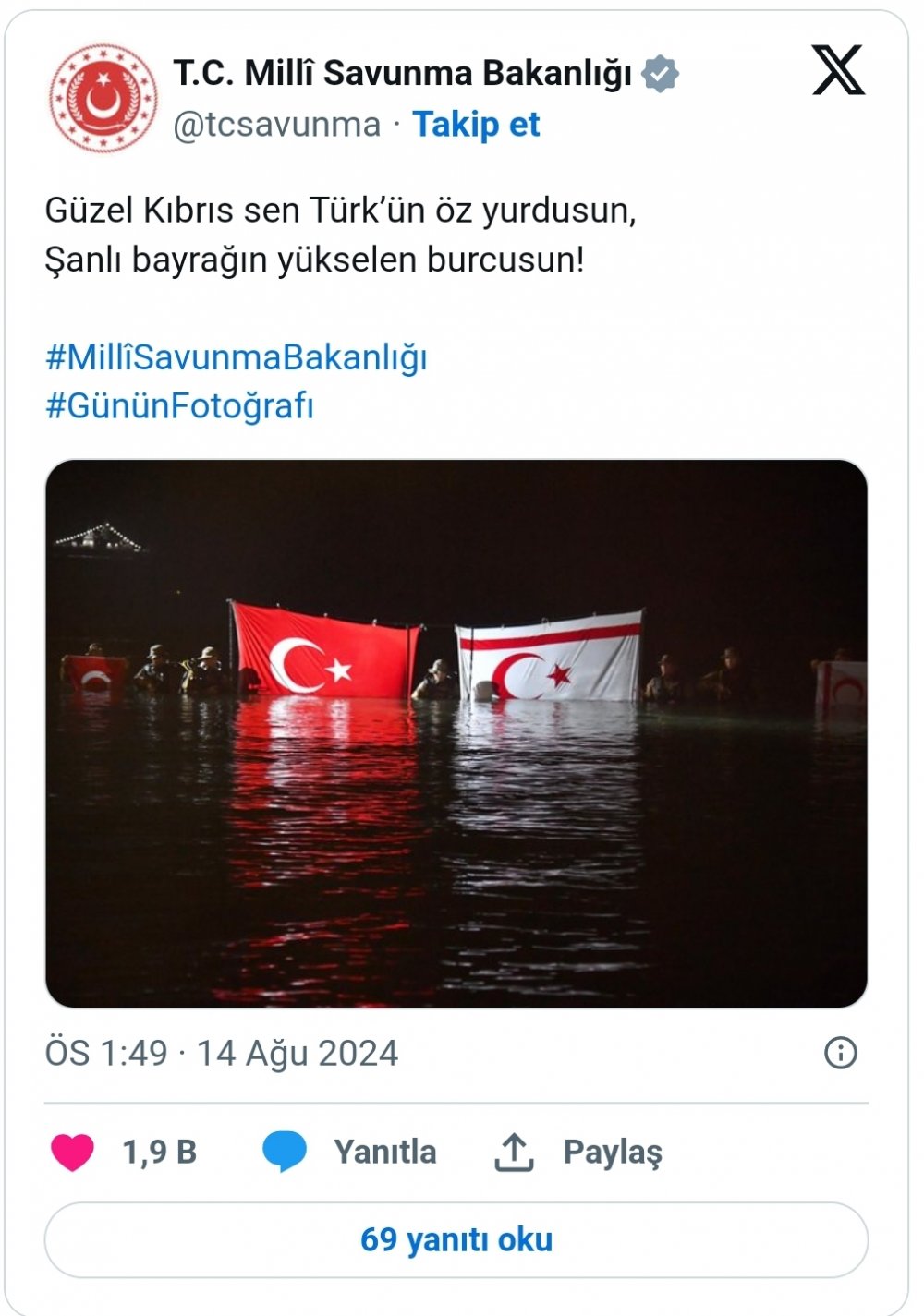
Task: Click the Yanıtla reply label
Action: click(x=385, y=1153)
